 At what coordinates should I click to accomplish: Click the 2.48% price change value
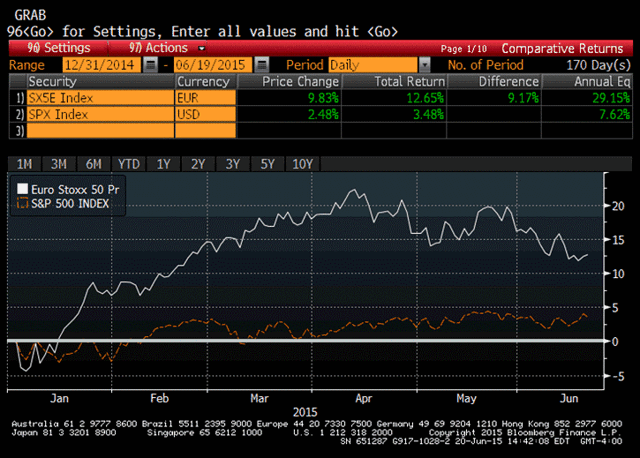click(323, 114)
